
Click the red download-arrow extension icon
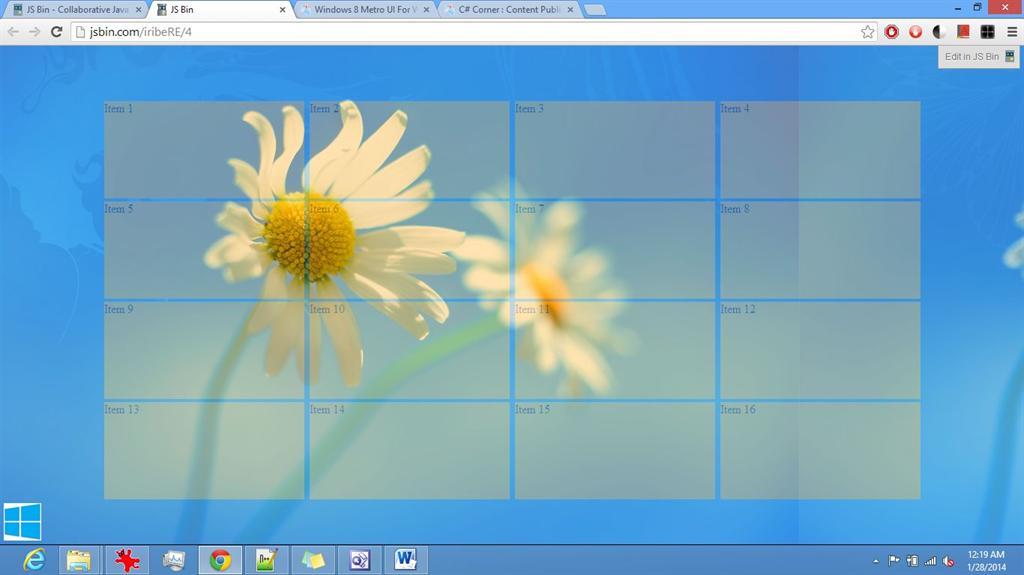click(x=916, y=31)
